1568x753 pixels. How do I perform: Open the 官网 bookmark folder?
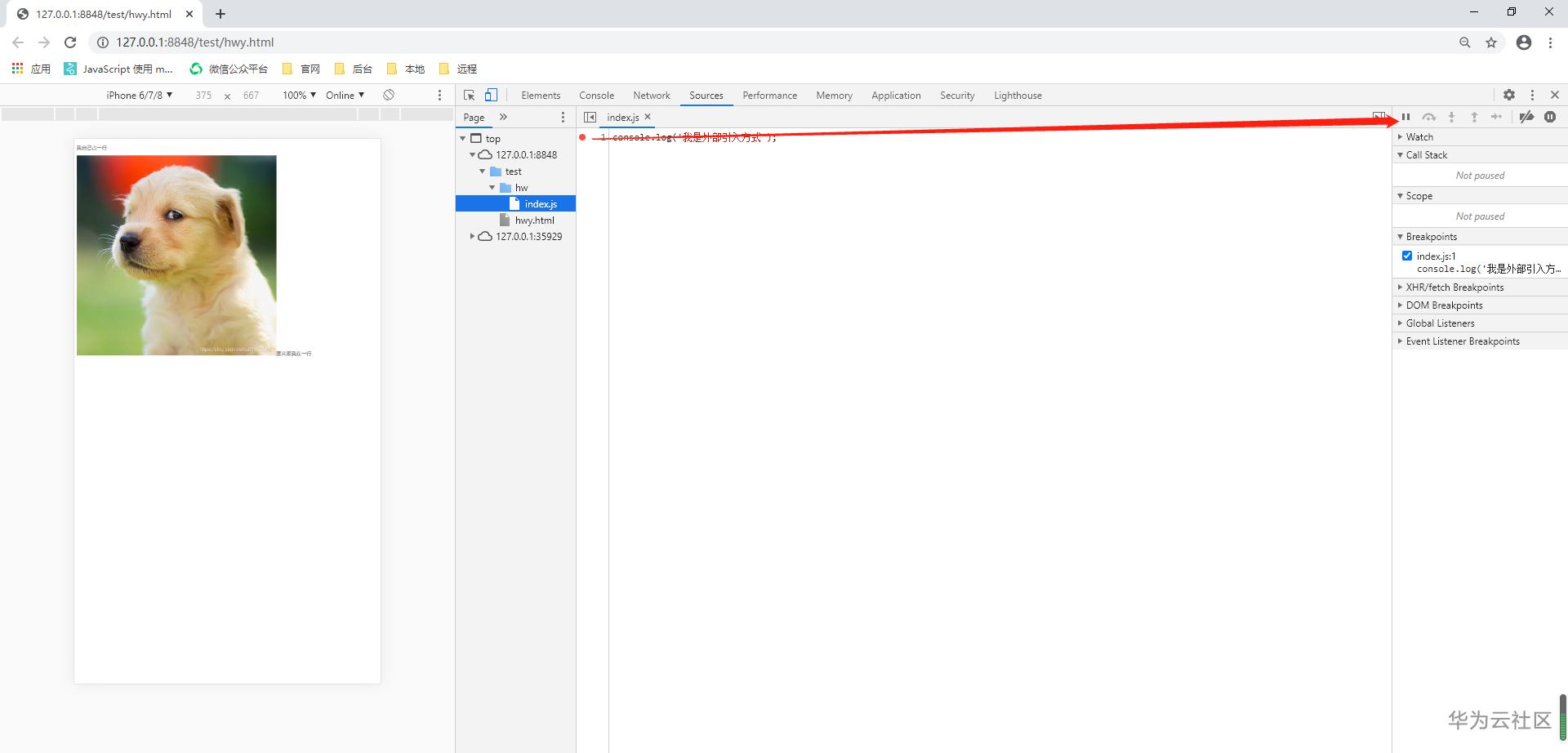(x=301, y=69)
